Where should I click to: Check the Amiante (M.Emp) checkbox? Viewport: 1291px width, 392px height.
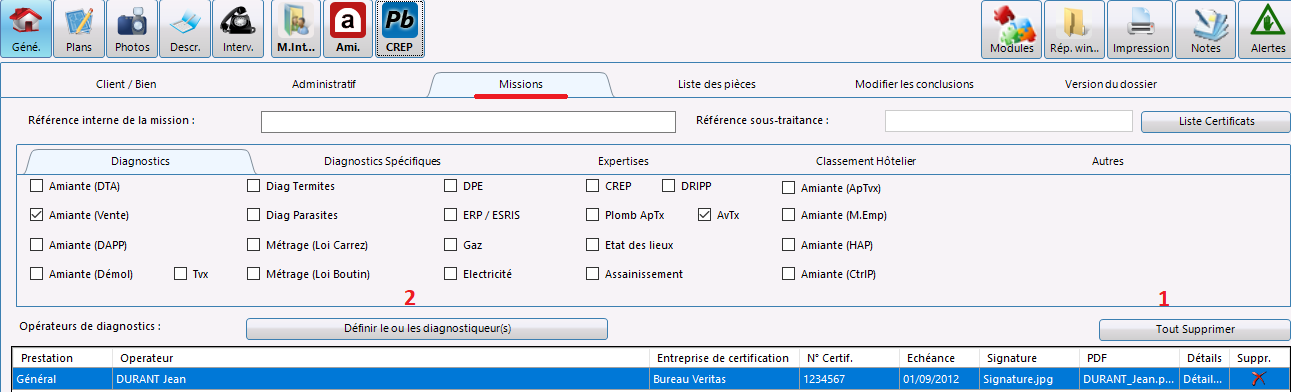pyautogui.click(x=789, y=215)
